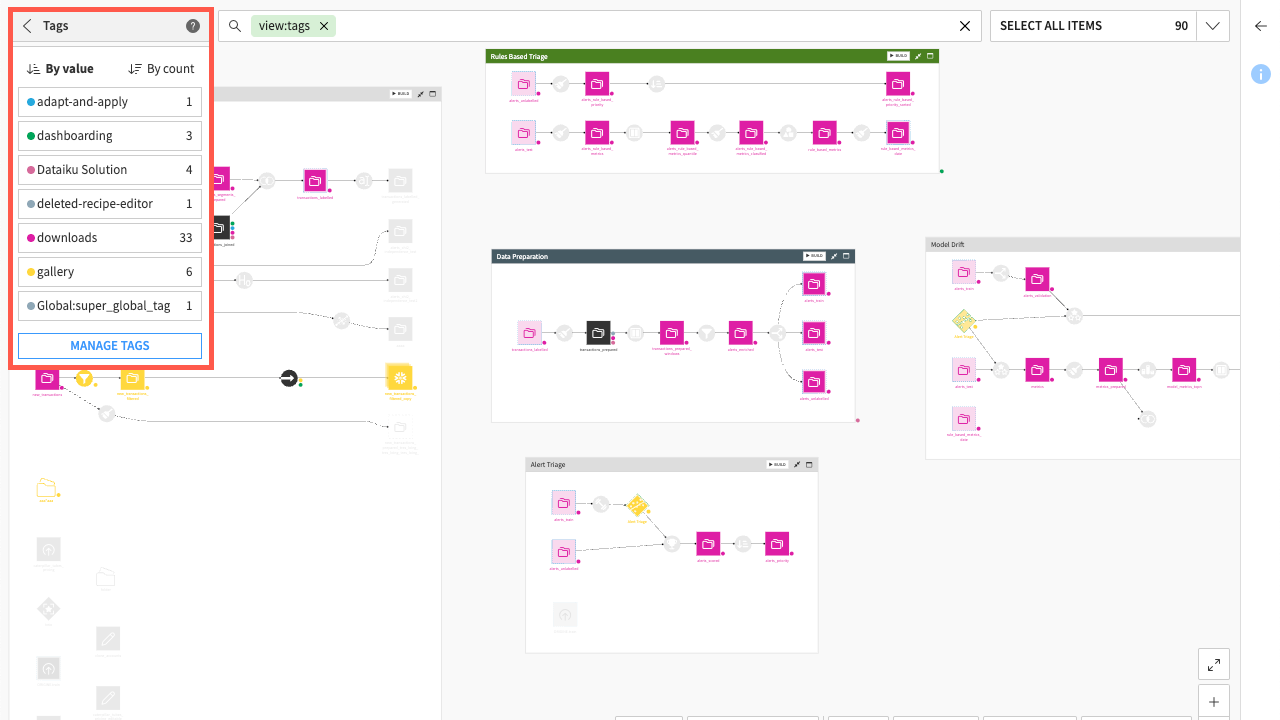The image size is (1280, 720).
Task: Select the yellow filter recipe
Action: 85,378
